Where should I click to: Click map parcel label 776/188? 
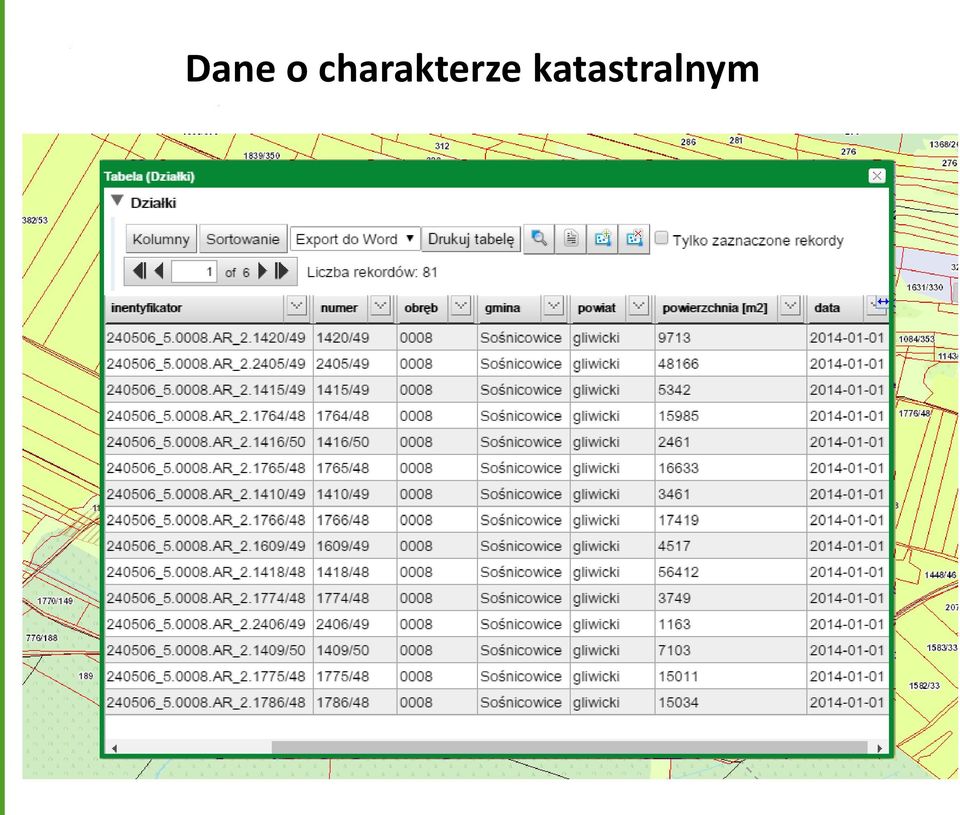(x=41, y=638)
